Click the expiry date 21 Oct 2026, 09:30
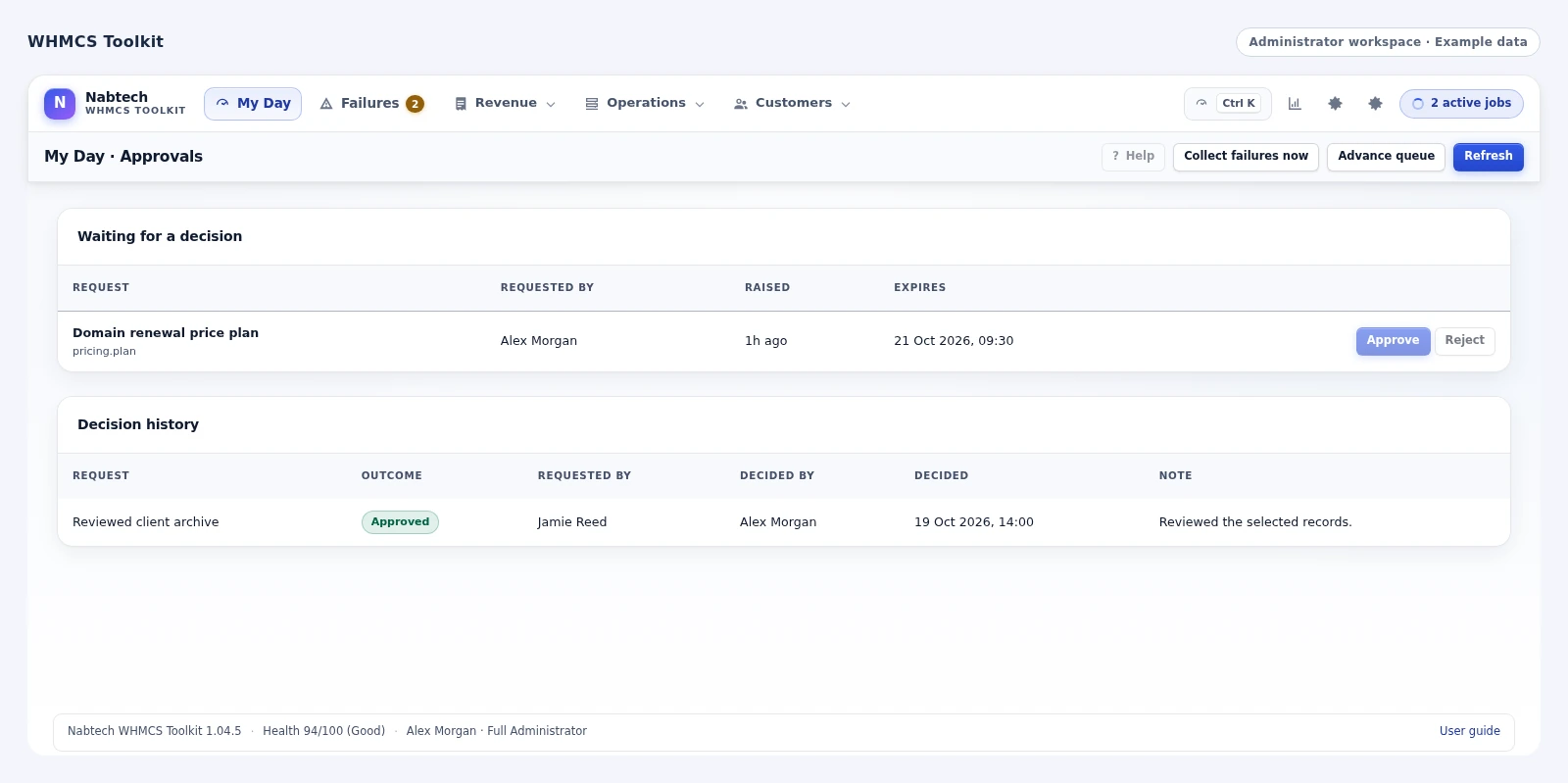 [954, 341]
